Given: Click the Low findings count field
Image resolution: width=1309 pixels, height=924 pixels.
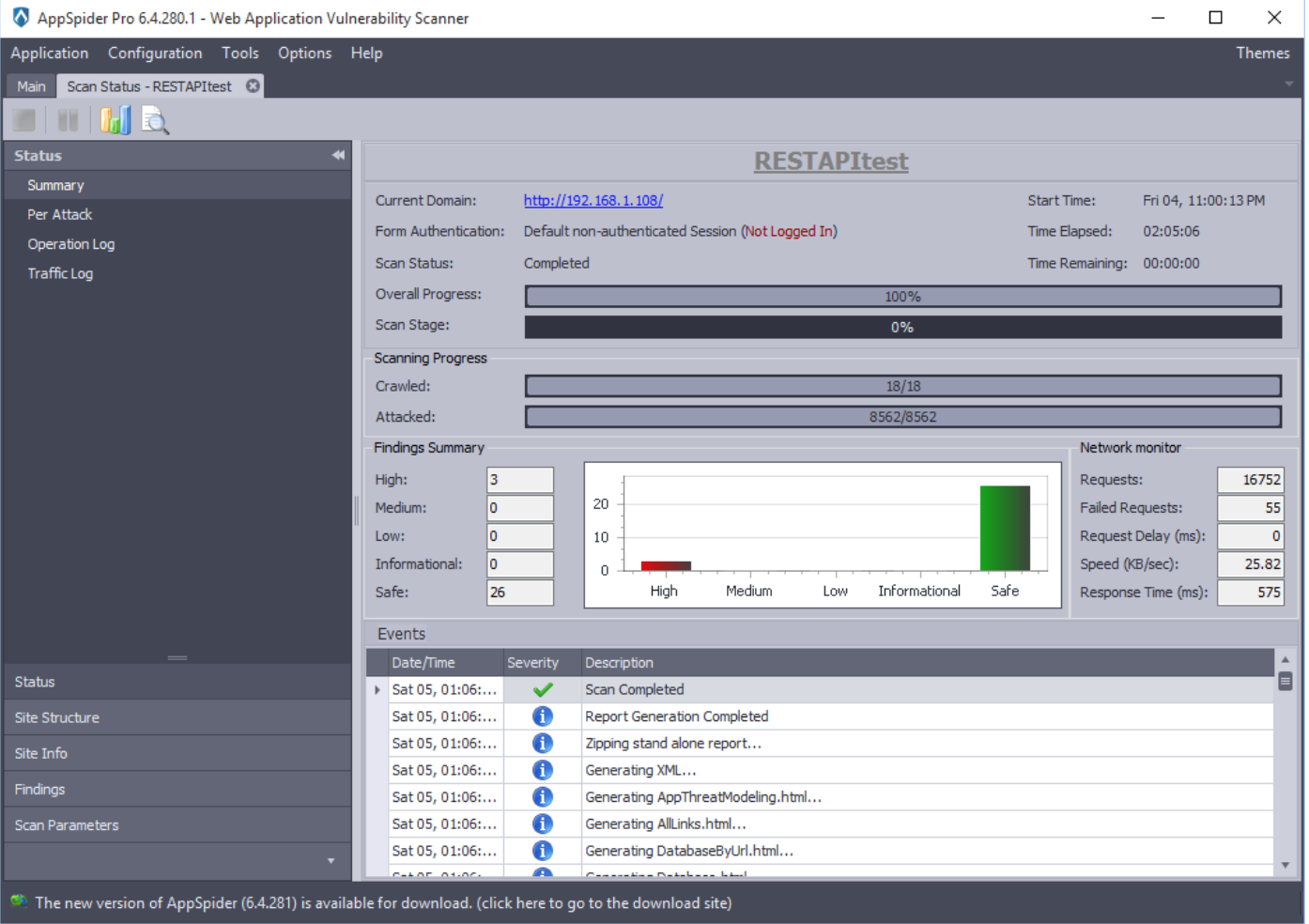Looking at the screenshot, I should coord(520,536).
